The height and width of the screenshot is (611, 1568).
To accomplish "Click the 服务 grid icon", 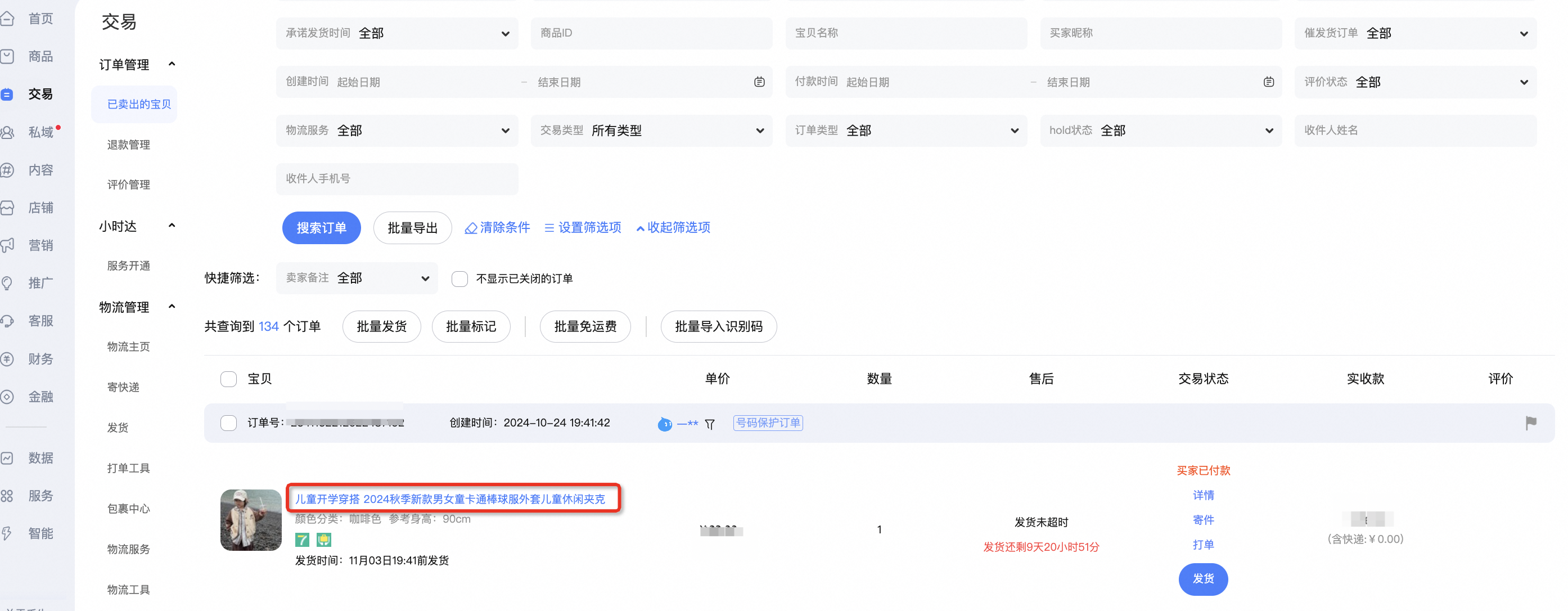I will pyautogui.click(x=7, y=496).
